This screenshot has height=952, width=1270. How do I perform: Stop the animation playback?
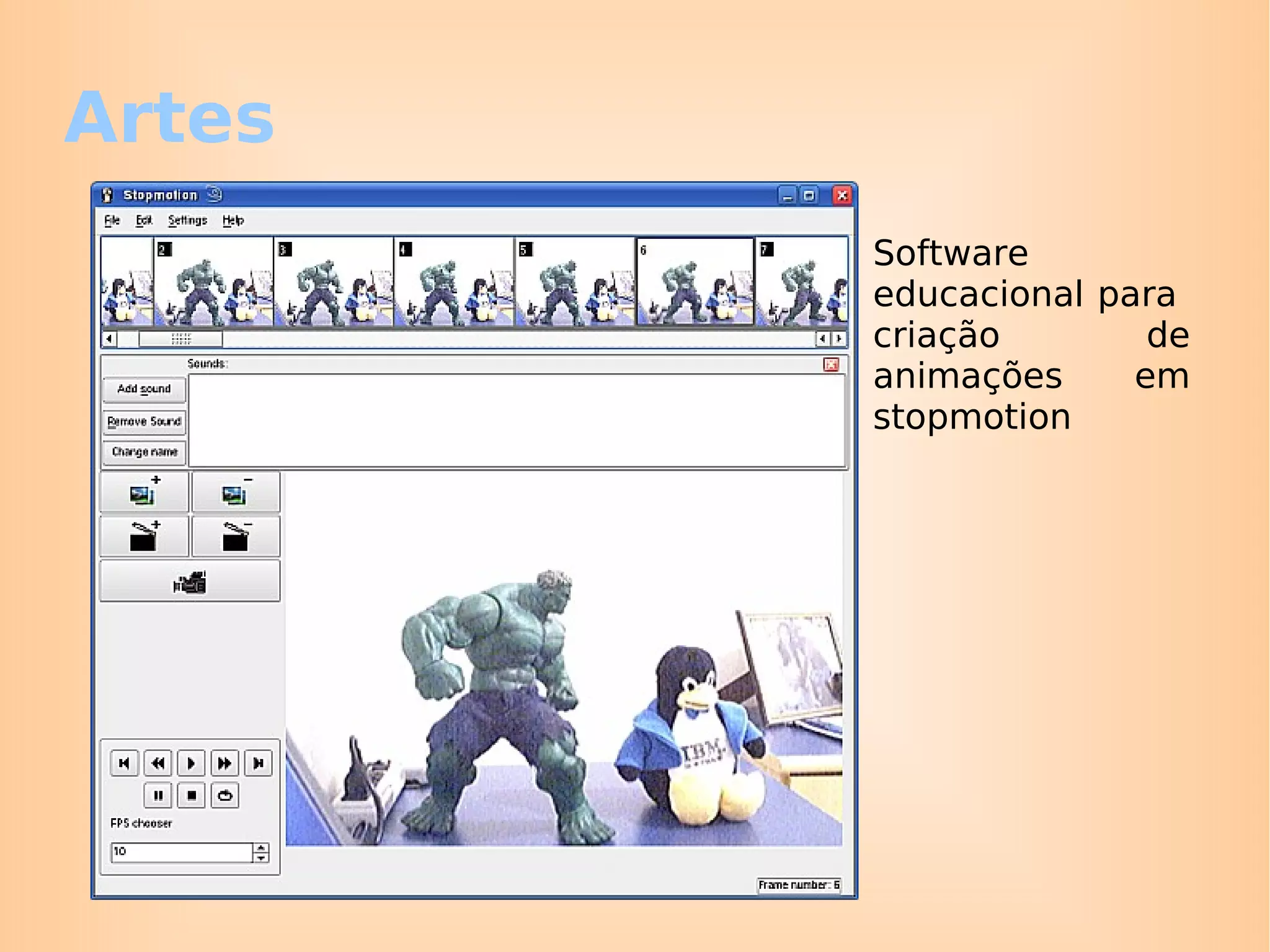click(191, 796)
